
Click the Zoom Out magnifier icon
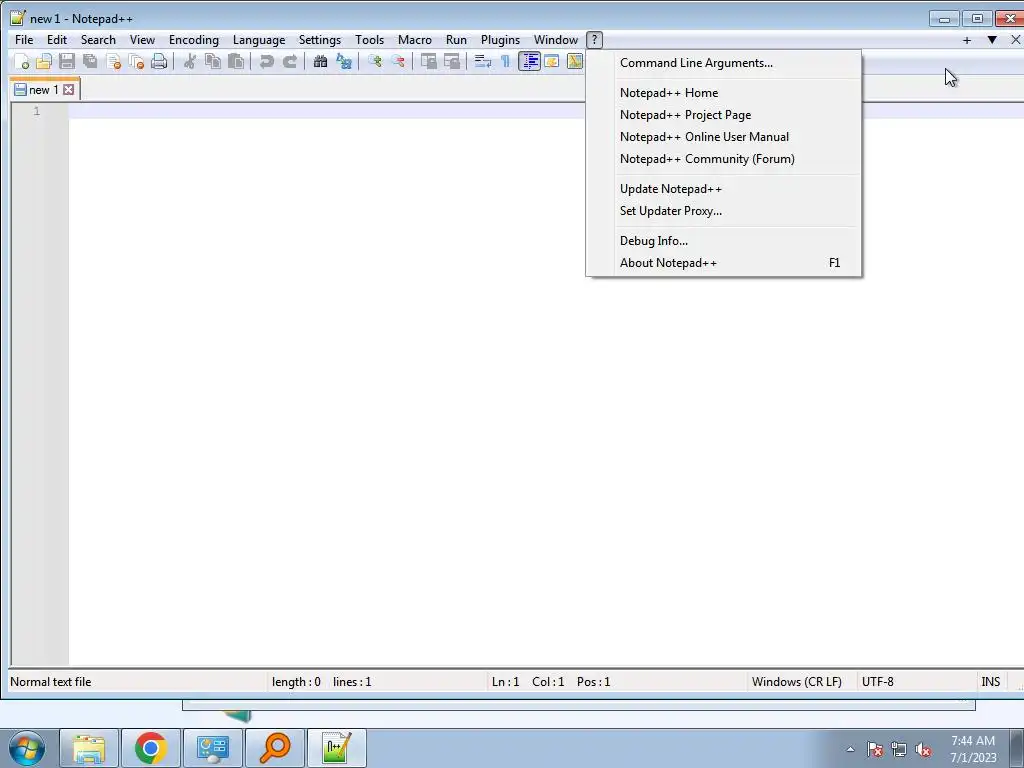(x=398, y=61)
